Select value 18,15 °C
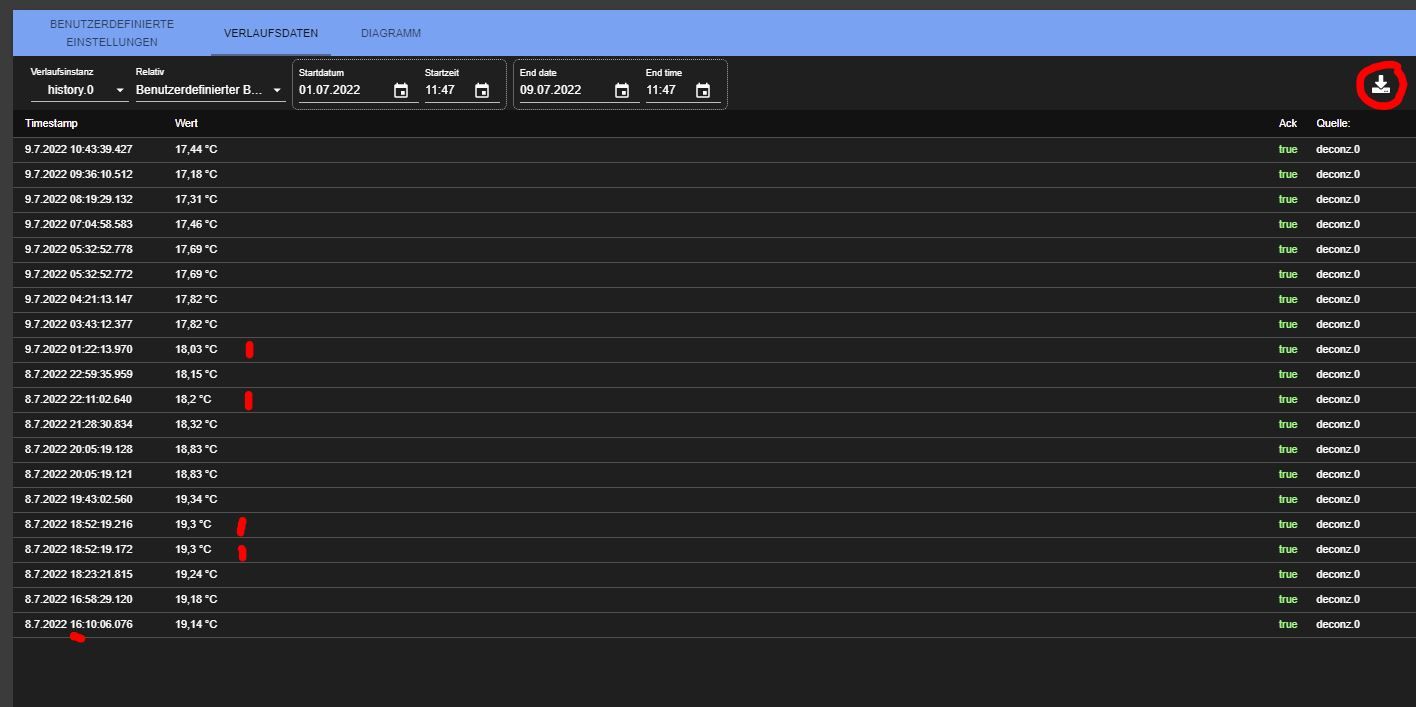This screenshot has width=1416, height=707. tap(196, 374)
